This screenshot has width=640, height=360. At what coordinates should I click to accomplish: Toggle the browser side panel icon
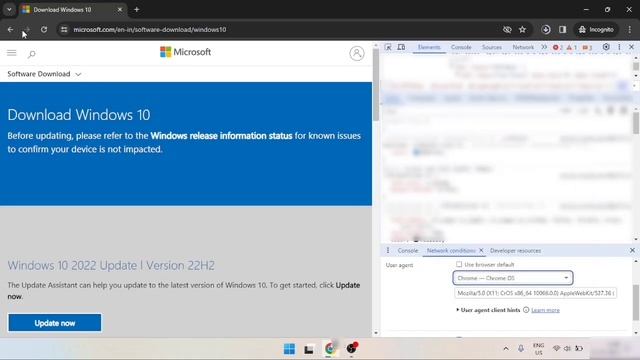pos(562,29)
